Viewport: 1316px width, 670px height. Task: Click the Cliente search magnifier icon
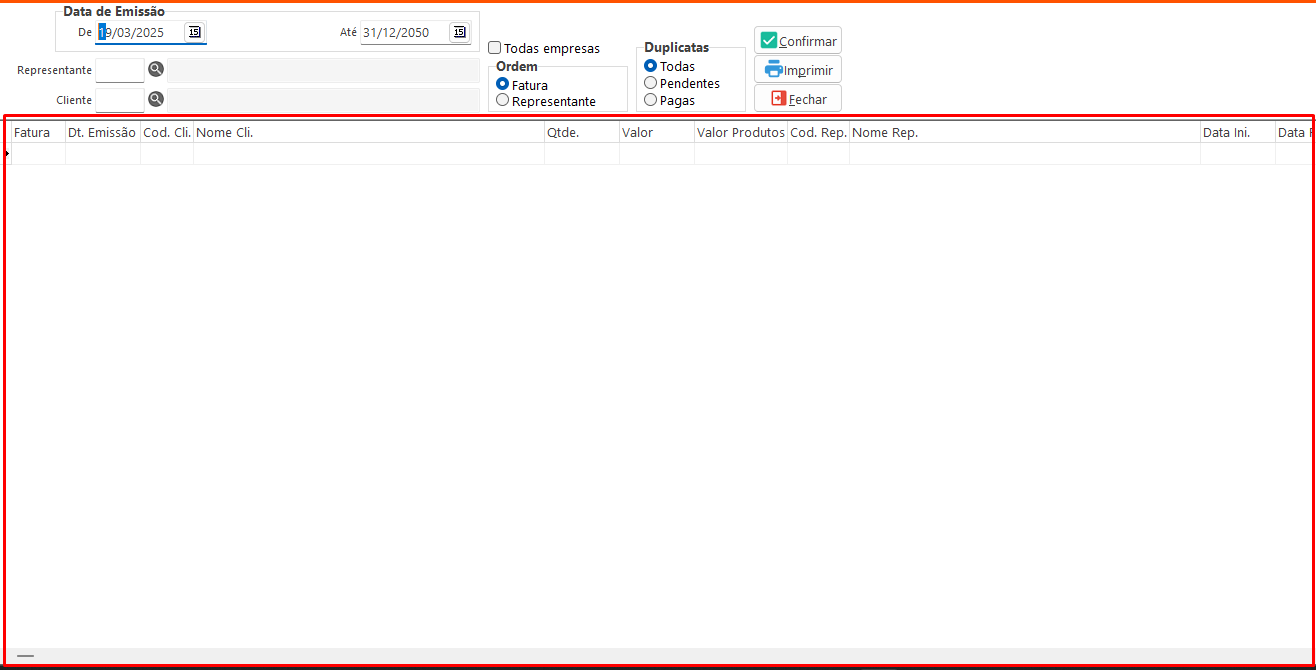click(155, 99)
